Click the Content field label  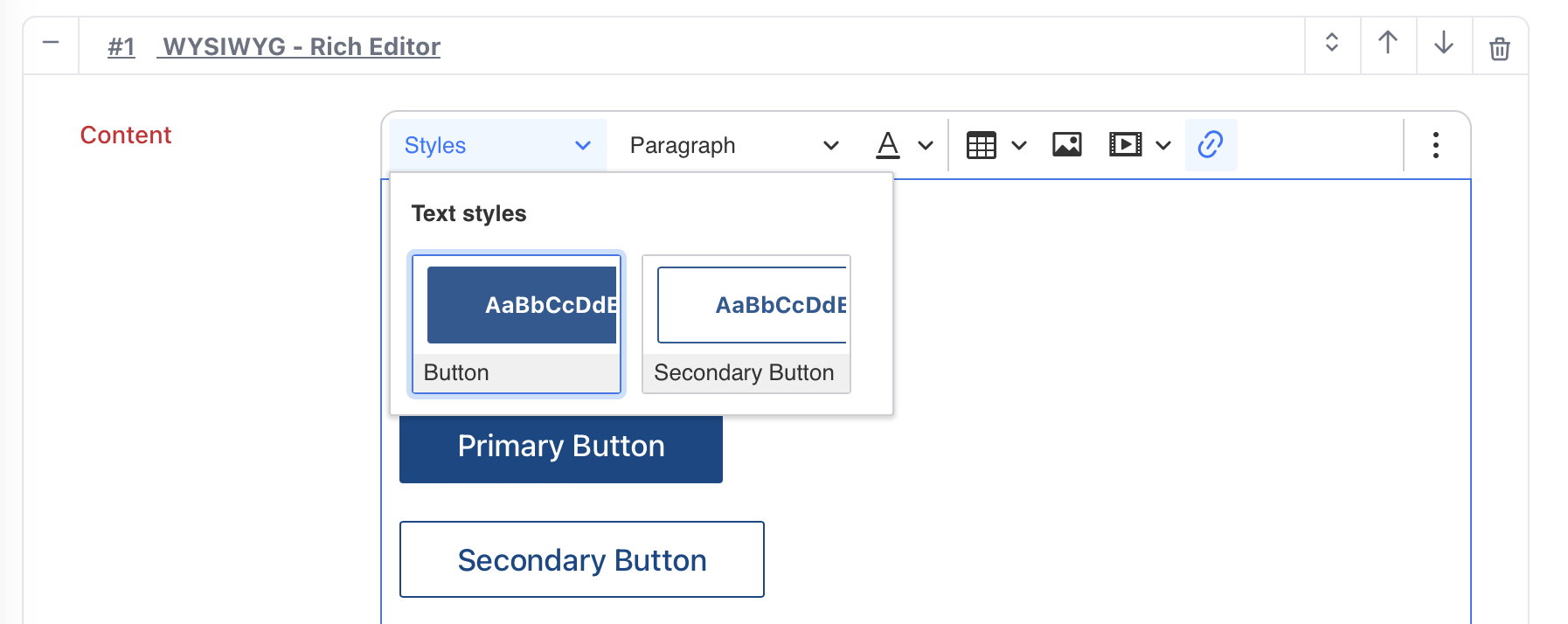[126, 135]
